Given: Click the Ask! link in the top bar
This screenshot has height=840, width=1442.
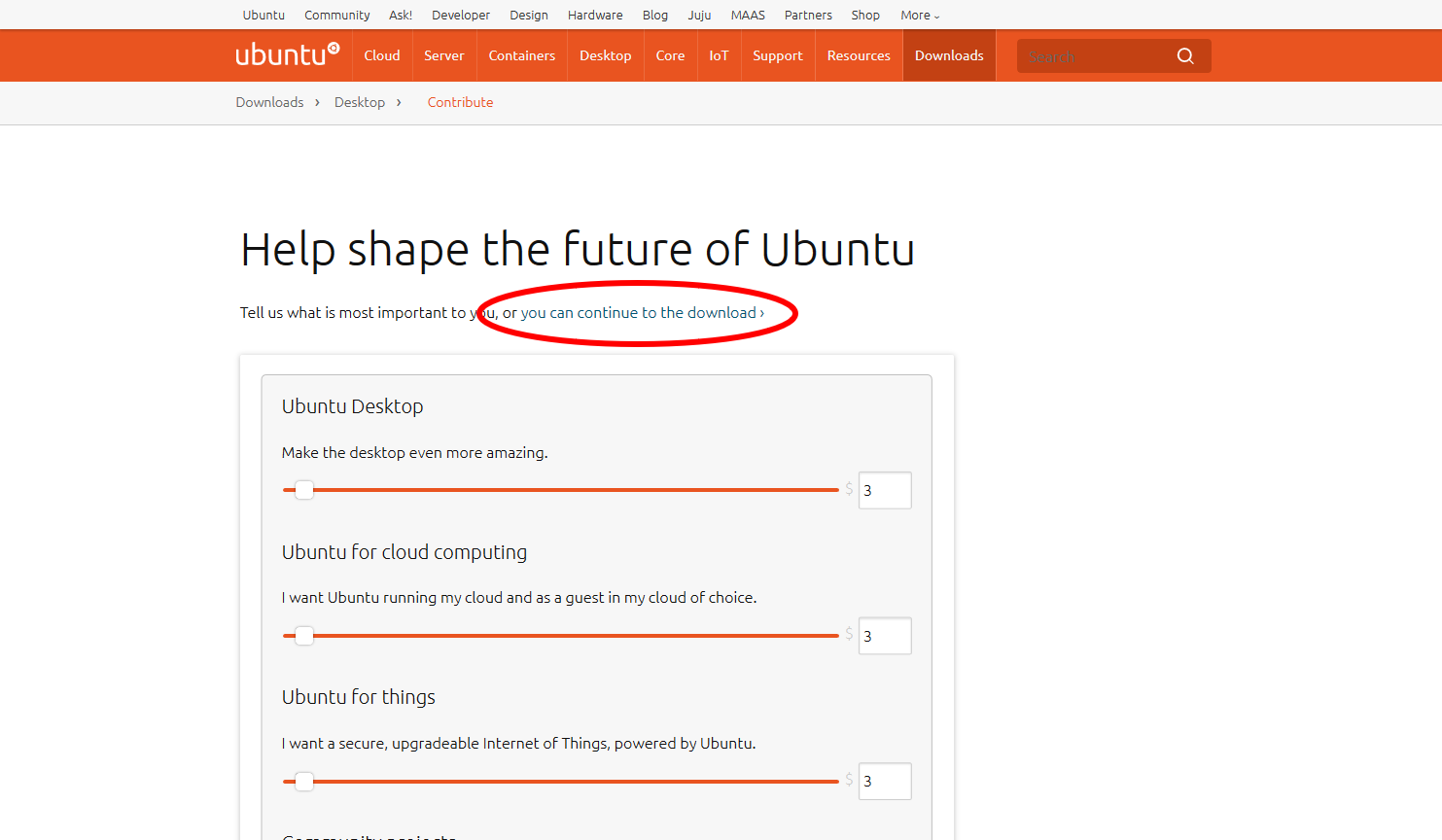Looking at the screenshot, I should click(401, 16).
